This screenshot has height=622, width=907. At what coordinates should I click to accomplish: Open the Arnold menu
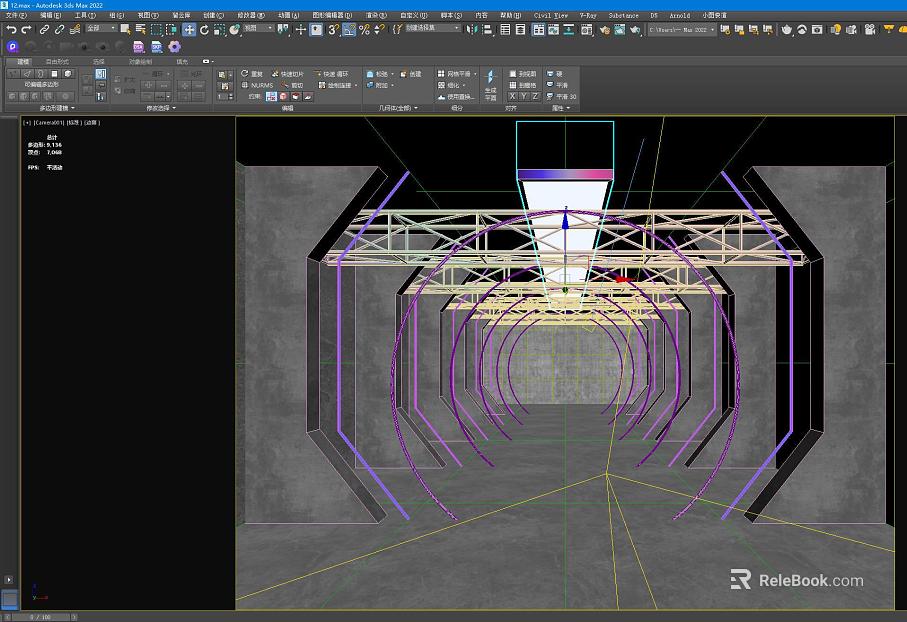[679, 15]
